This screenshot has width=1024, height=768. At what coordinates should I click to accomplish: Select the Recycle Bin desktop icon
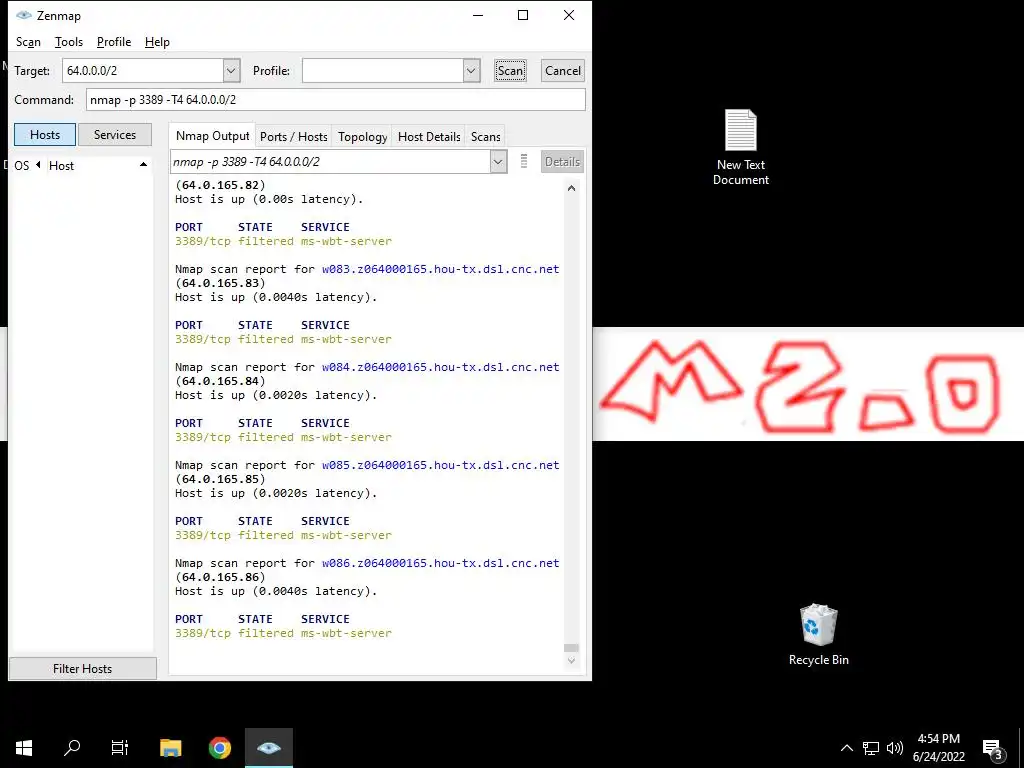click(x=818, y=635)
